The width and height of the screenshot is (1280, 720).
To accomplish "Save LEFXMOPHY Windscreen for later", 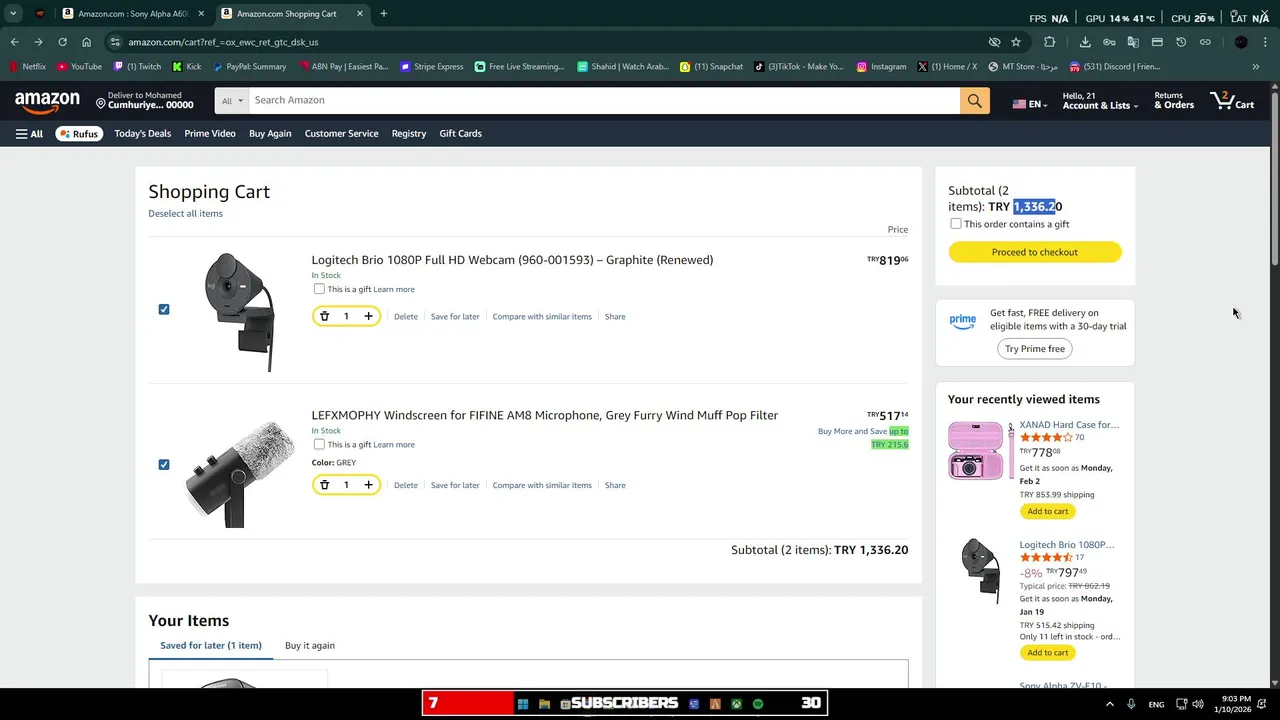I will pos(455,485).
